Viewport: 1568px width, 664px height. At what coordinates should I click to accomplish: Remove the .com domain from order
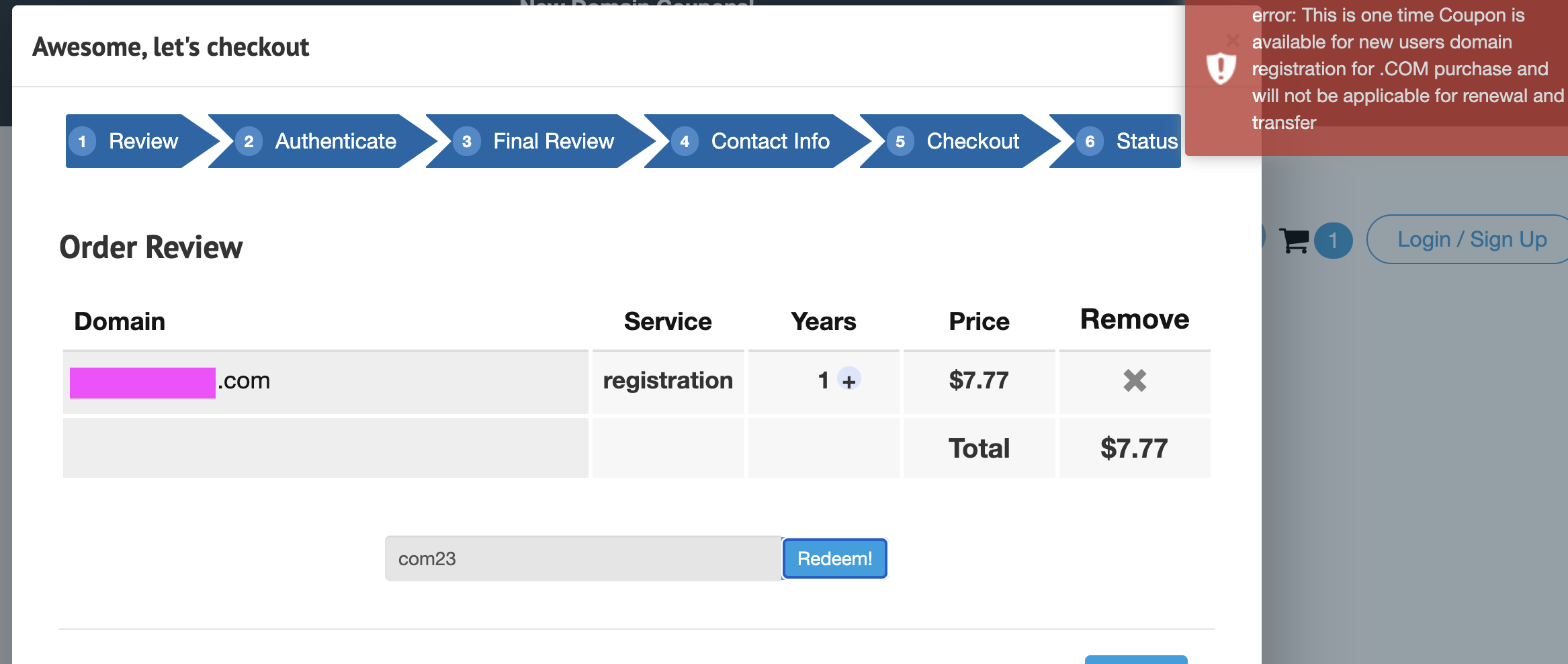1135,381
